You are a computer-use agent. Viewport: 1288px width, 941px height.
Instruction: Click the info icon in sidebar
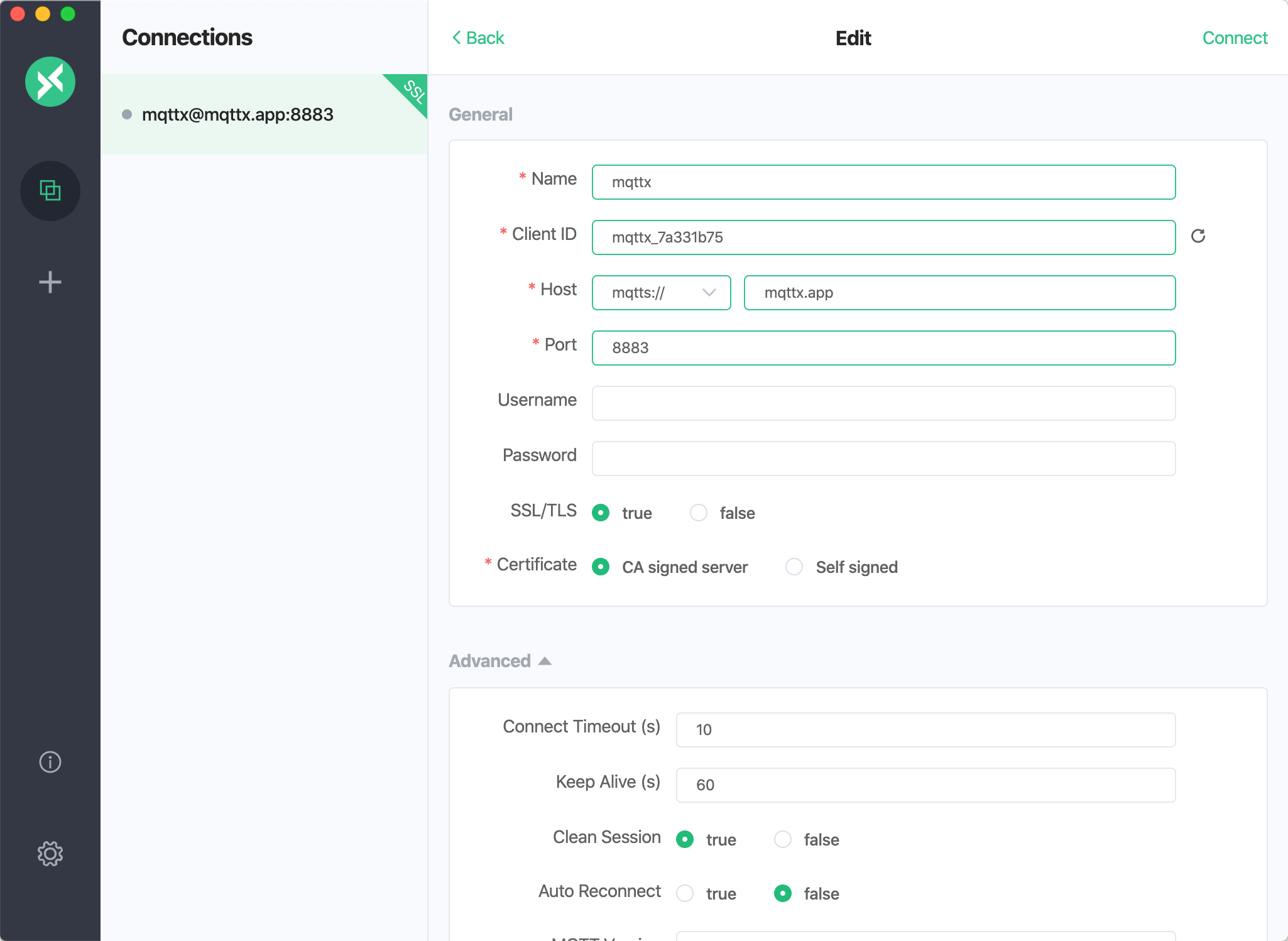50,761
